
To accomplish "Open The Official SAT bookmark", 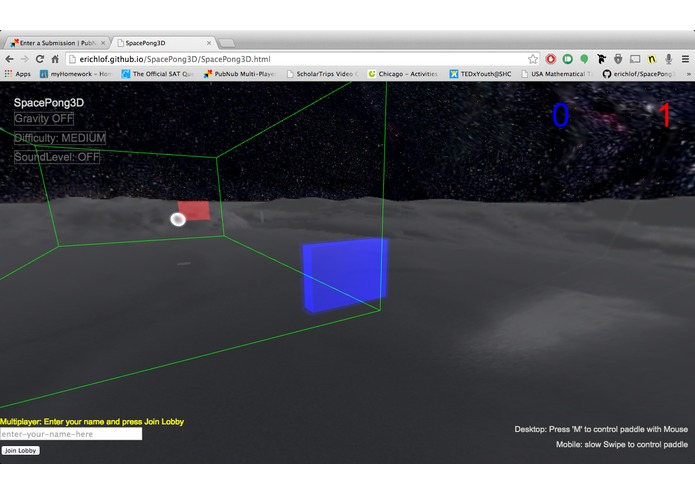I will [157, 74].
